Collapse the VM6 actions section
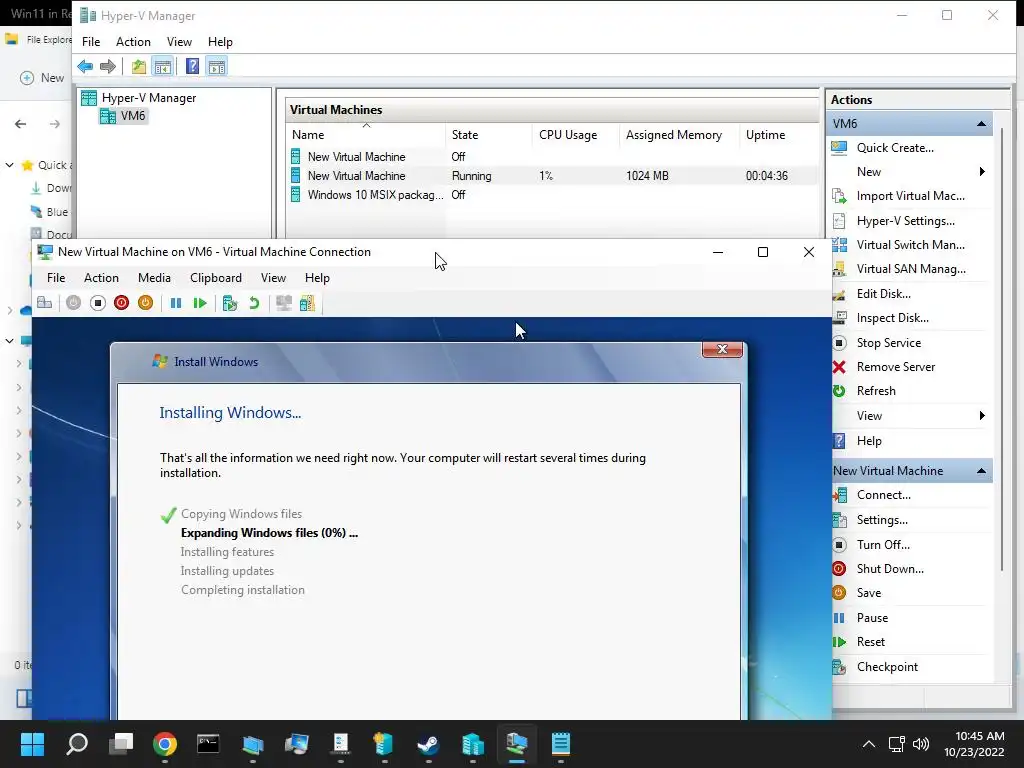Image resolution: width=1024 pixels, height=768 pixels. pos(981,123)
